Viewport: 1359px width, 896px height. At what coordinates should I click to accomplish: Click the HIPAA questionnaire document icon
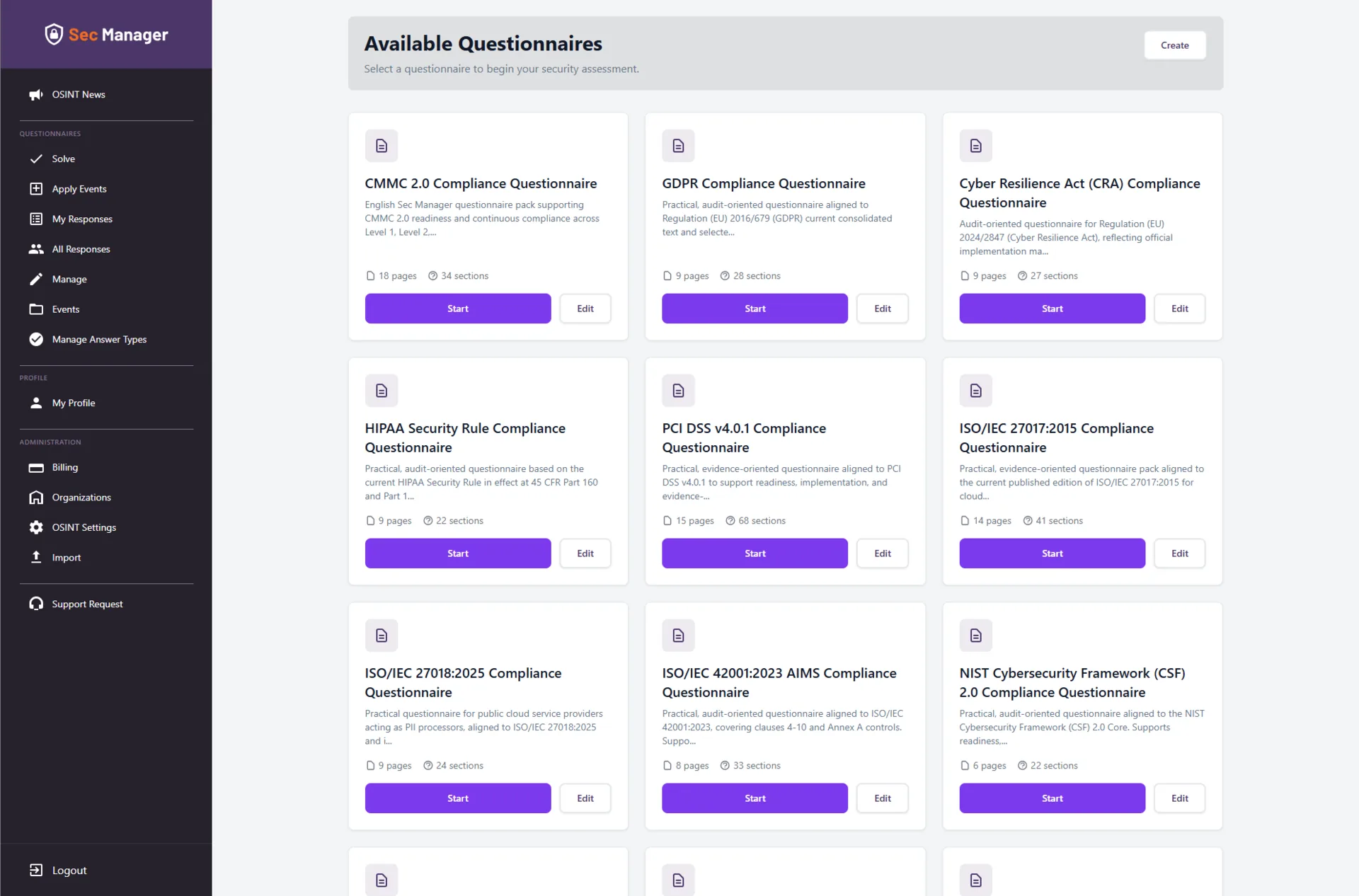(x=382, y=391)
